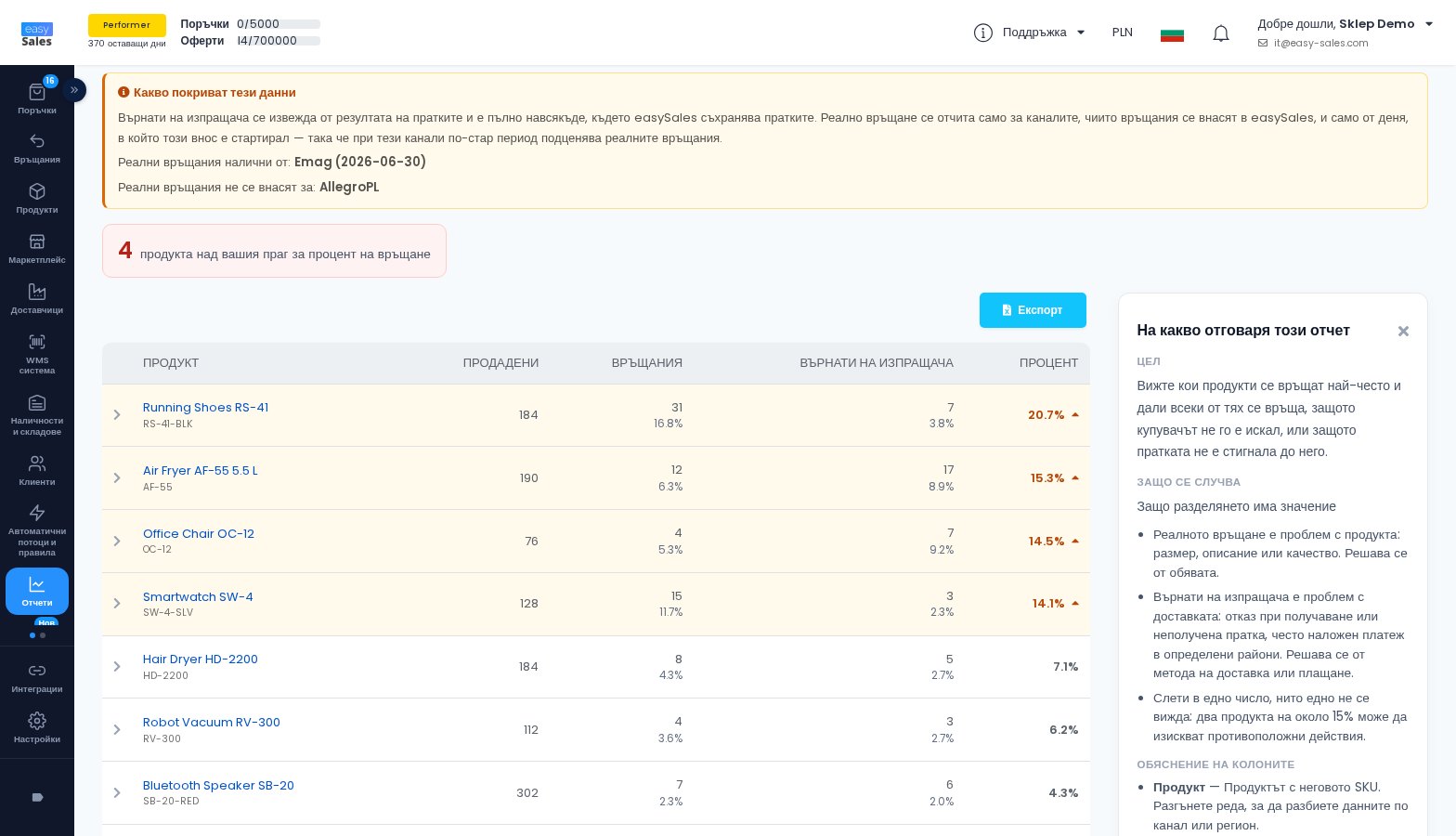Expand the Bluetooth Speaker SB-20 row
1456x836 pixels.
[117, 793]
